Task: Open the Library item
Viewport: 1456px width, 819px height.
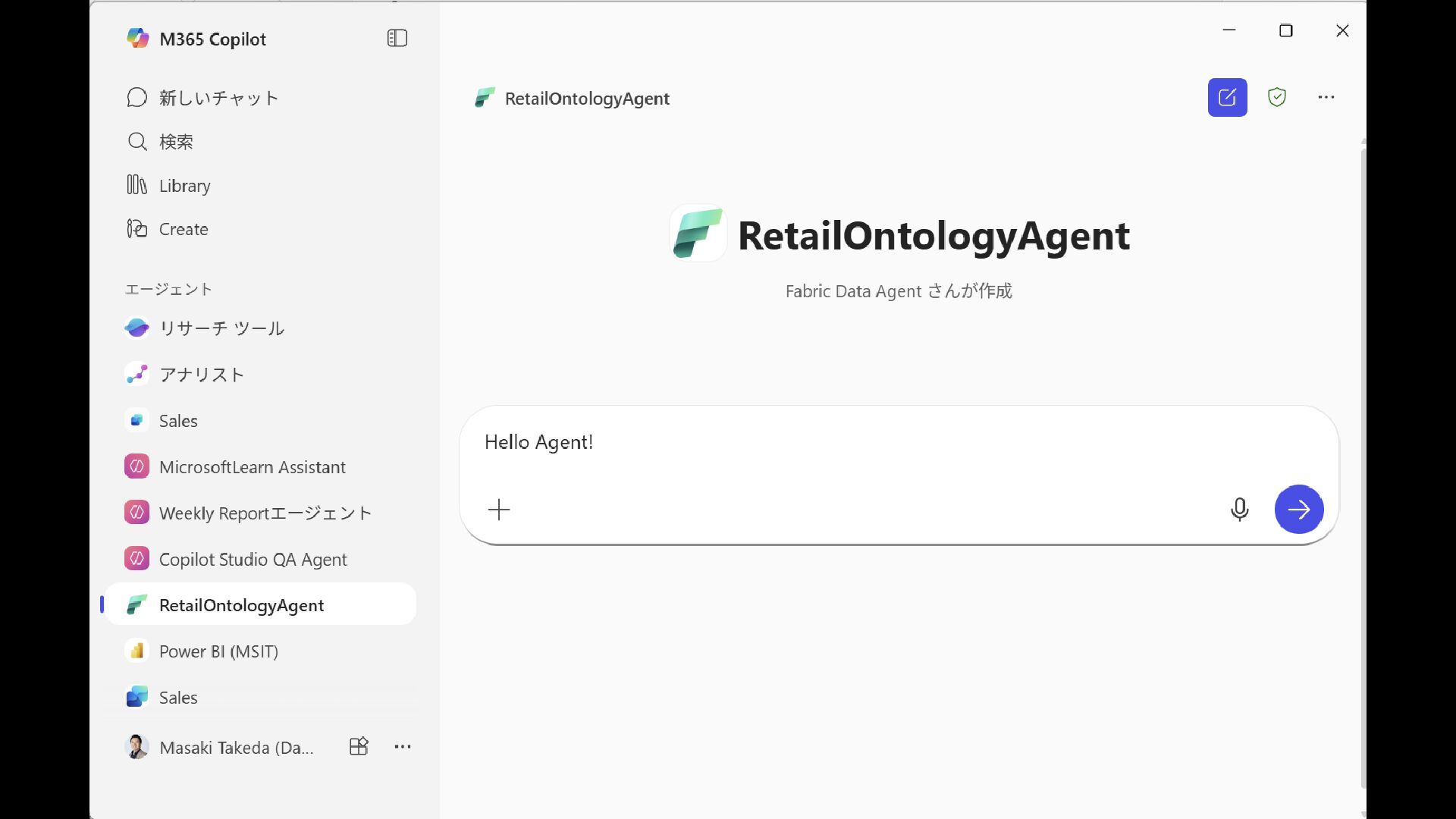Action: tap(184, 186)
